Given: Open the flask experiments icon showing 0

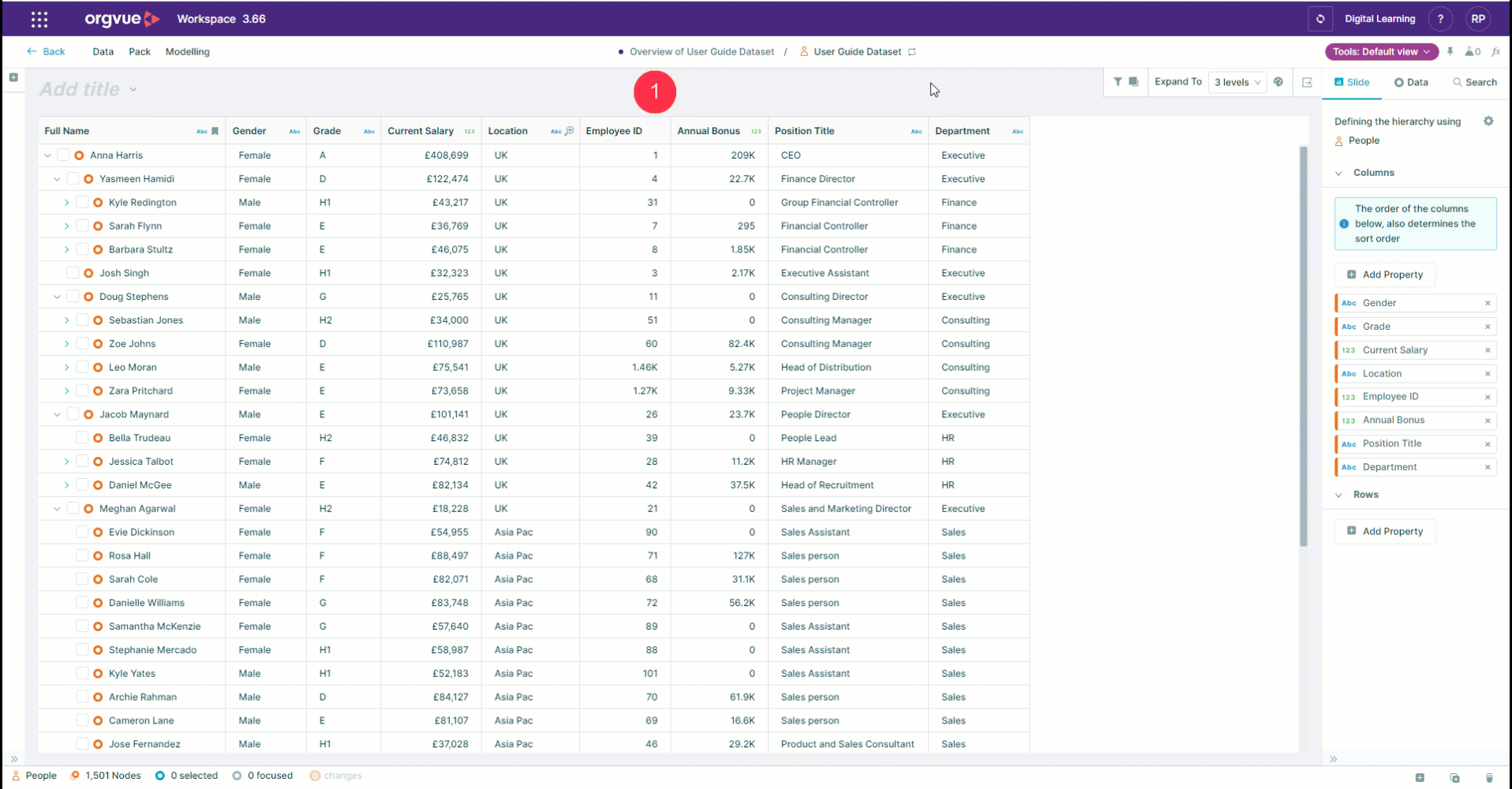Looking at the screenshot, I should (1473, 51).
